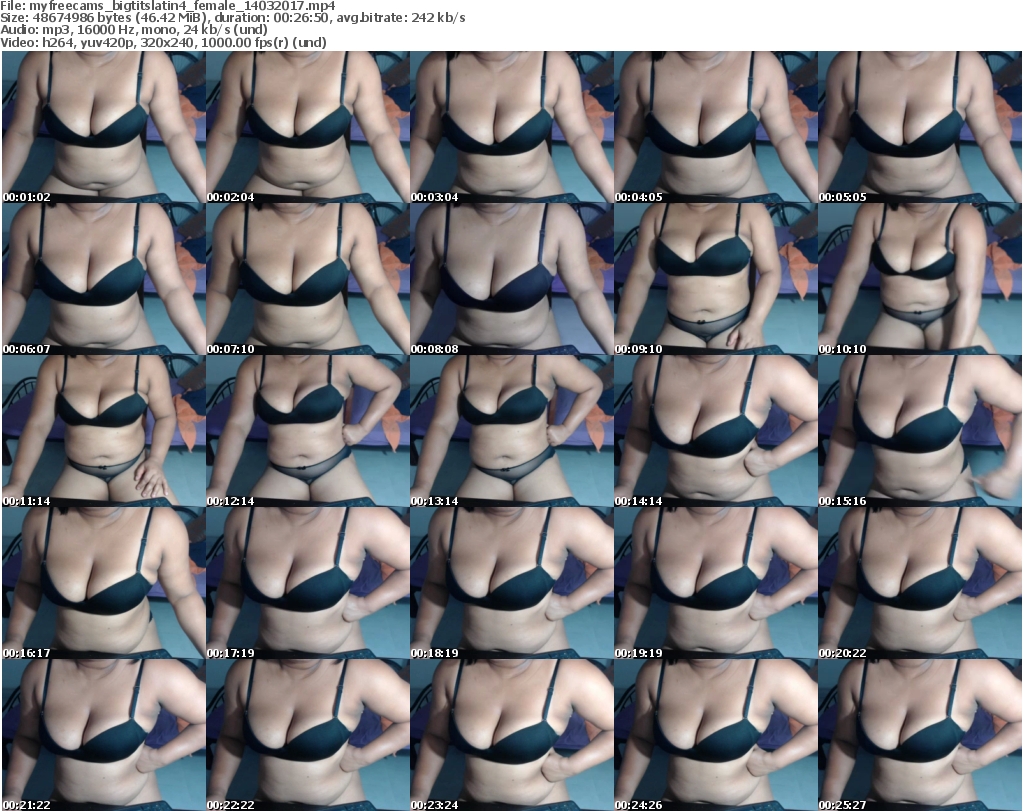Select the thumbnail stamped 00:03:04

511,127
